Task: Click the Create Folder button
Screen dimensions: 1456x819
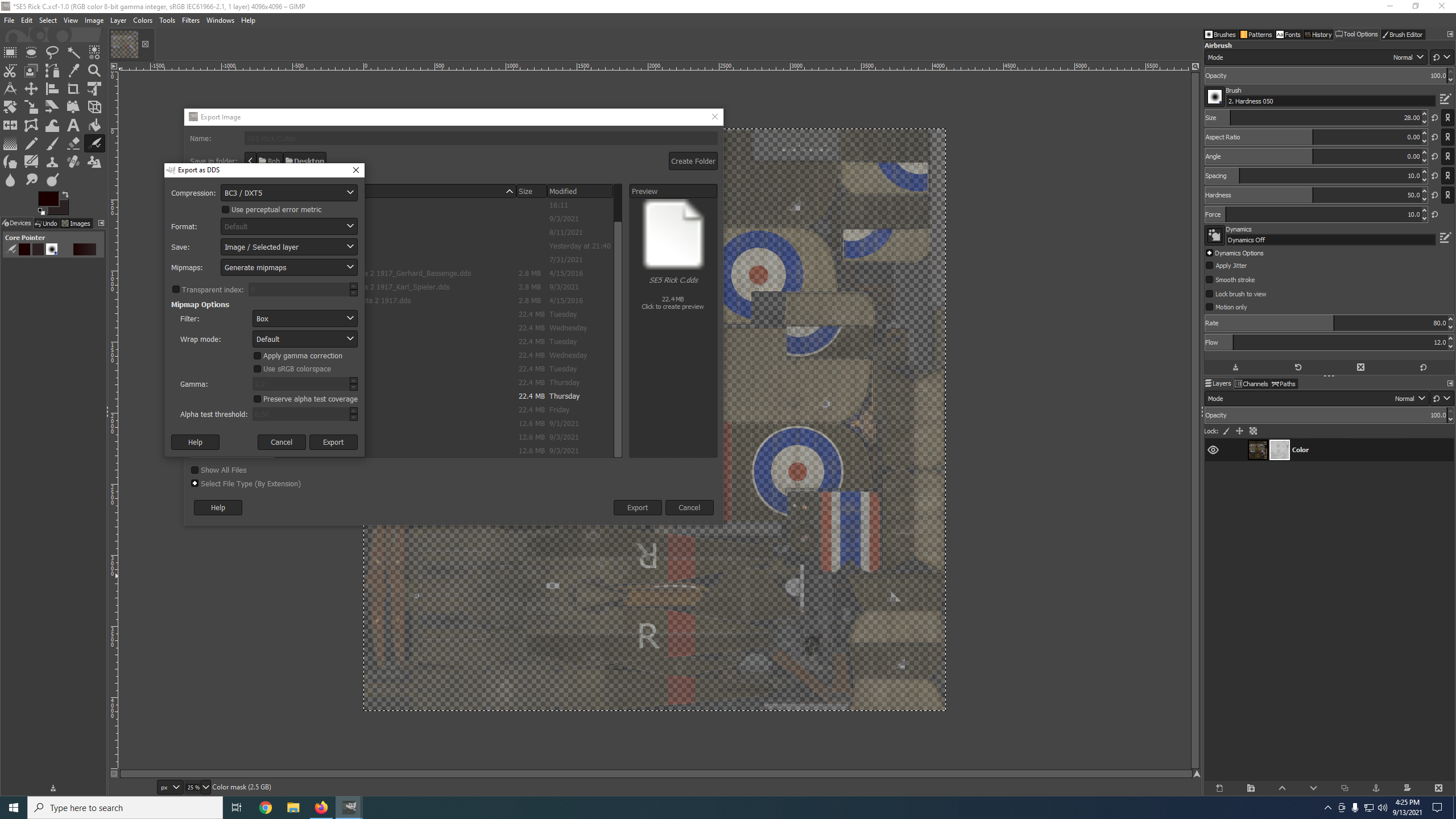Action: 693,161
